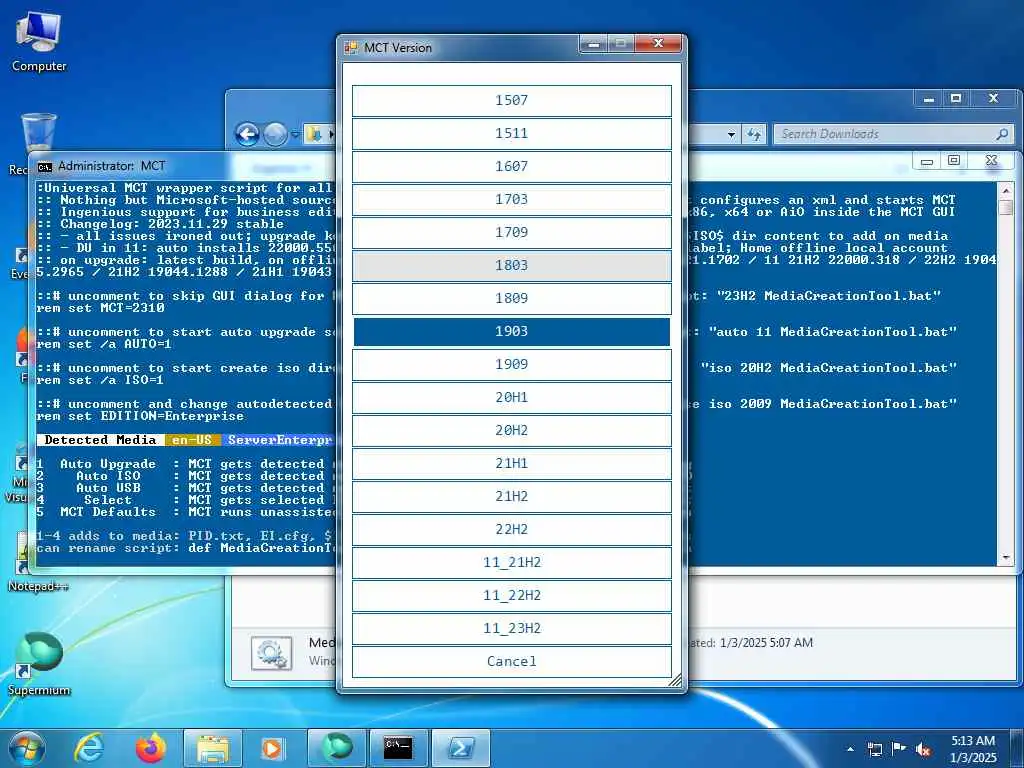Maximize the Explorer Downloads window

[x=956, y=99]
